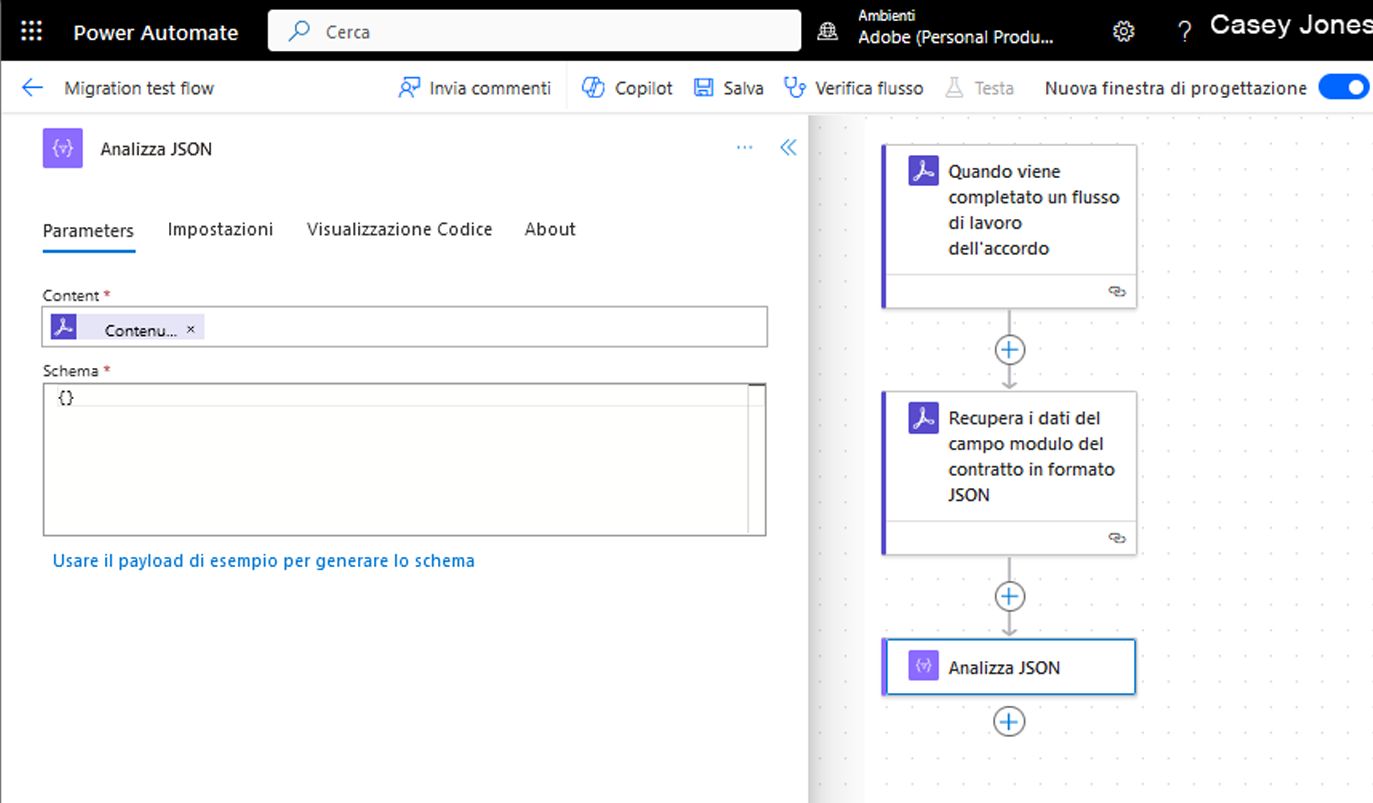Add a step after the trigger

pos(1009,350)
